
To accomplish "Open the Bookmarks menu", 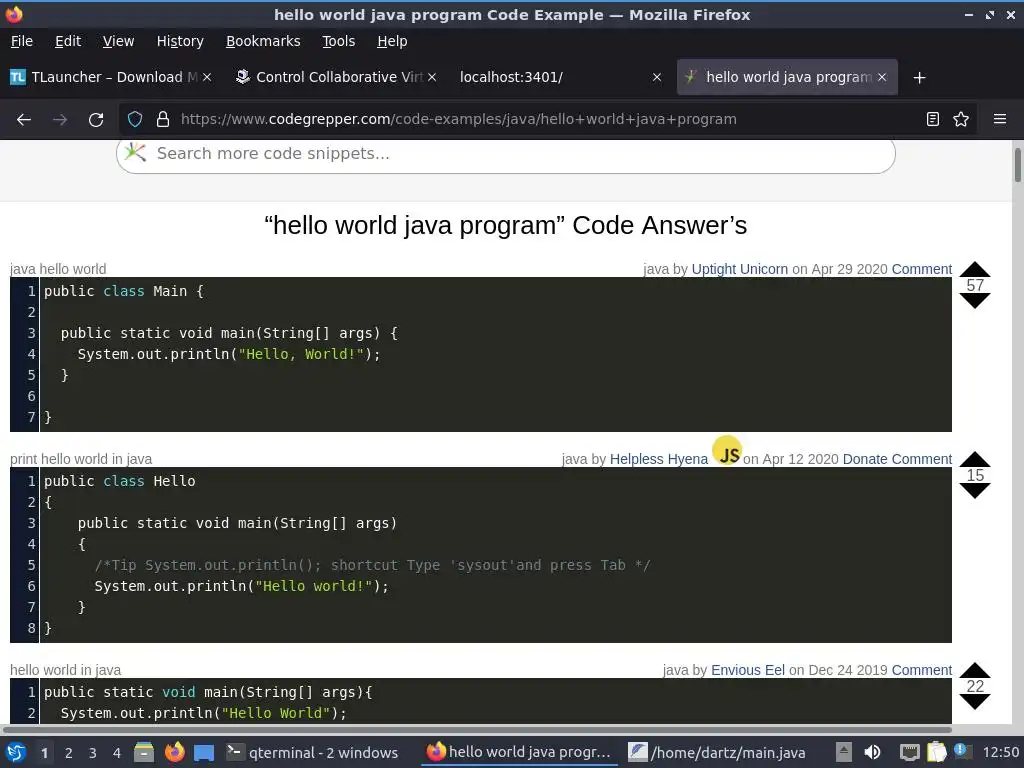I will coord(263,41).
